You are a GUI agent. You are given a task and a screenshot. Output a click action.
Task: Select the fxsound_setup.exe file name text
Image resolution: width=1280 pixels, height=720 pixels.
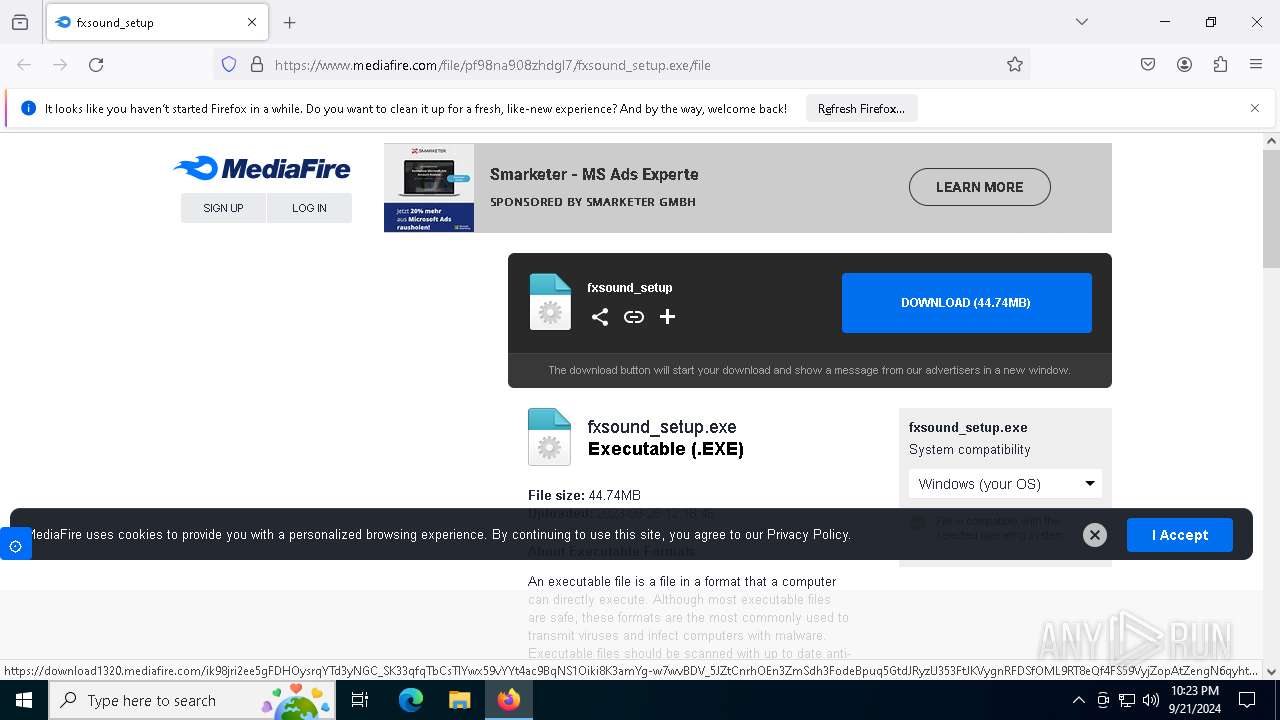click(x=662, y=427)
